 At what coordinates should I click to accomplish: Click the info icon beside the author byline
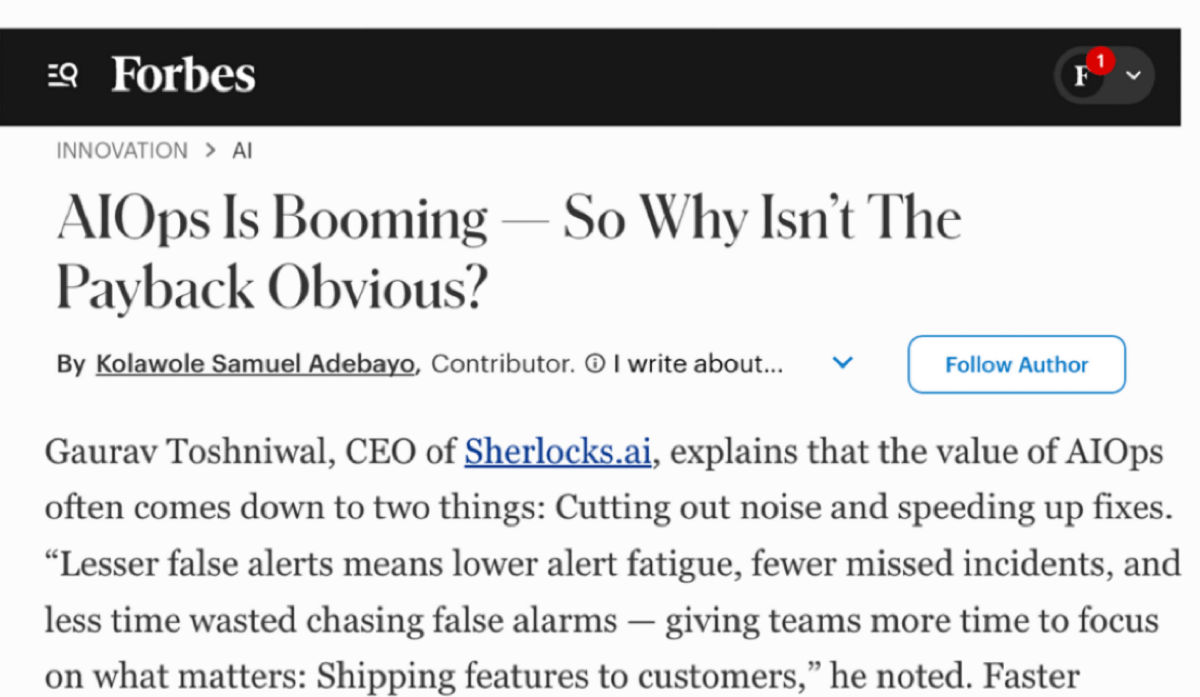594,363
